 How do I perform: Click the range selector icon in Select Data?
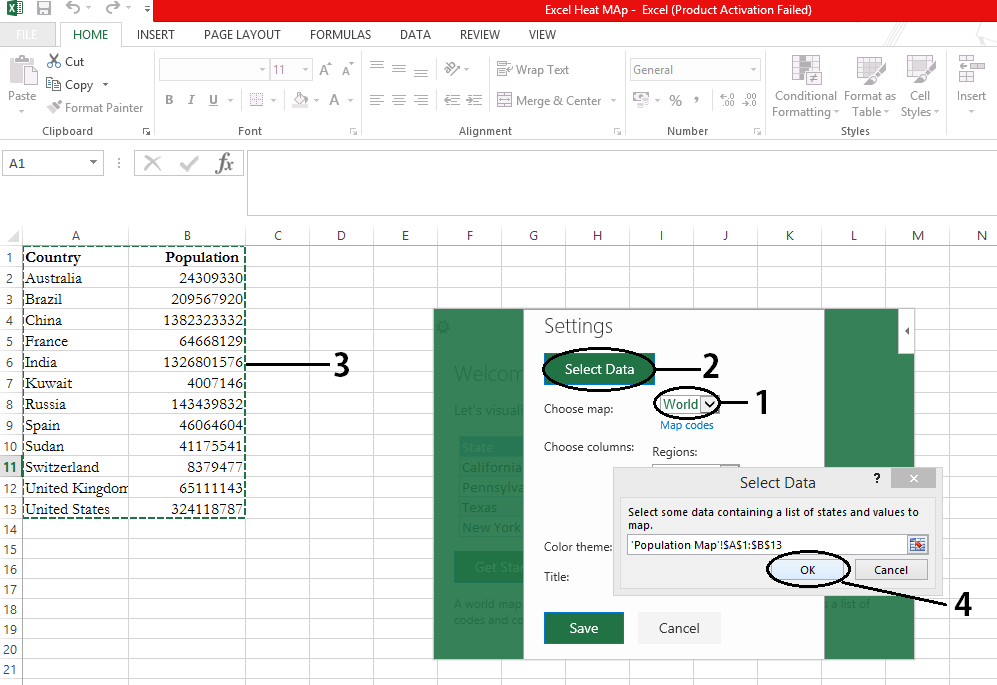pyautogui.click(x=917, y=545)
